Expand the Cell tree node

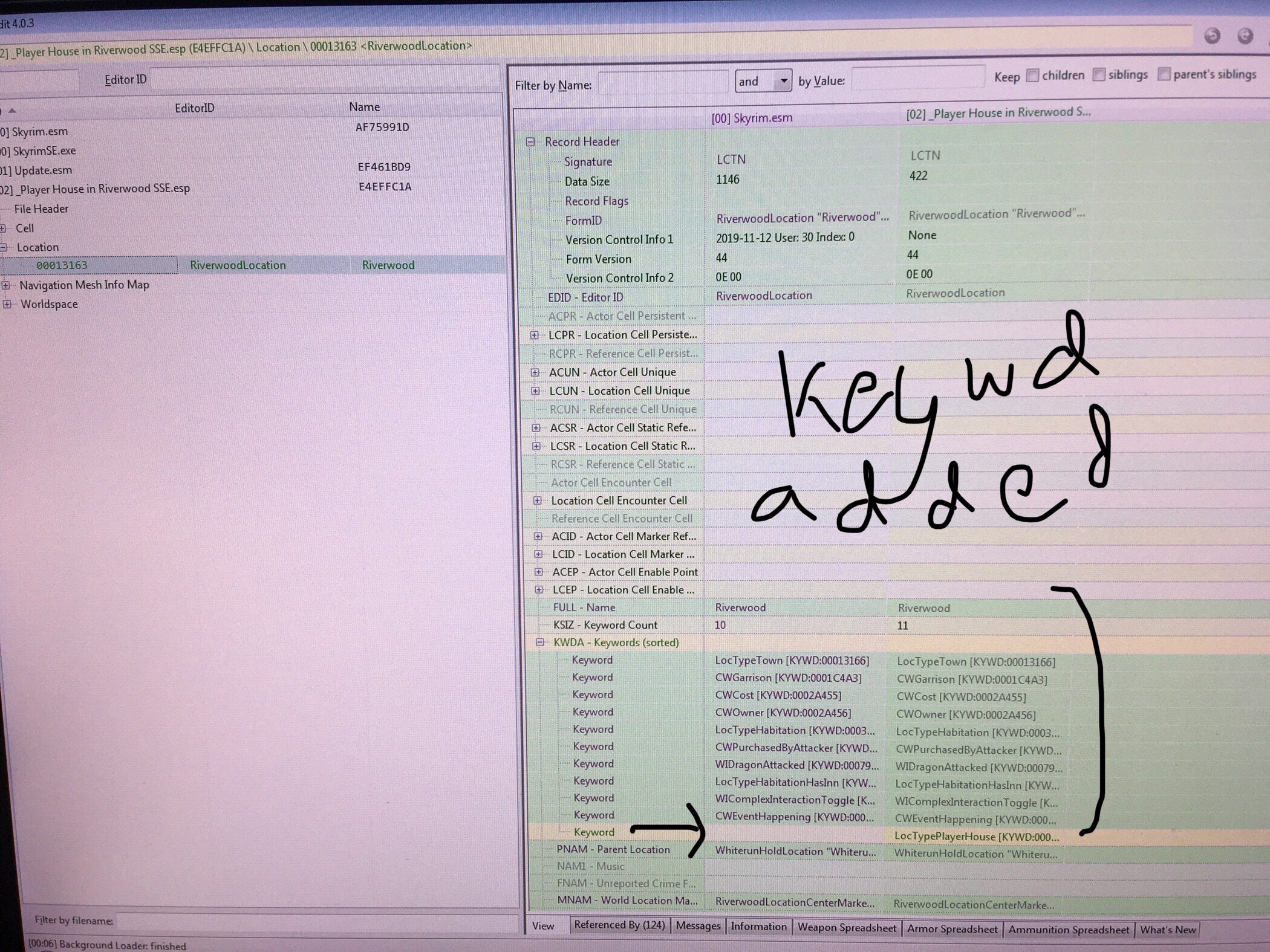pos(3,228)
